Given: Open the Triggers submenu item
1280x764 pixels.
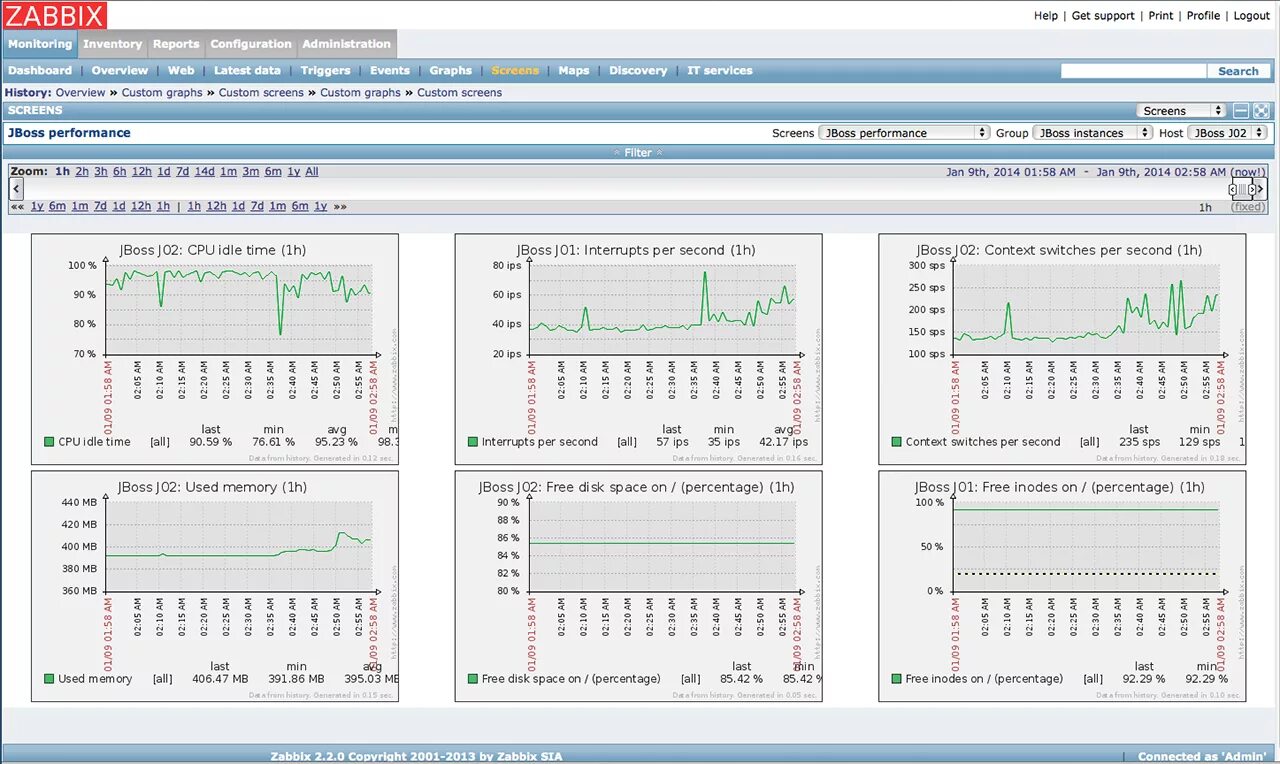Looking at the screenshot, I should pyautogui.click(x=326, y=71).
